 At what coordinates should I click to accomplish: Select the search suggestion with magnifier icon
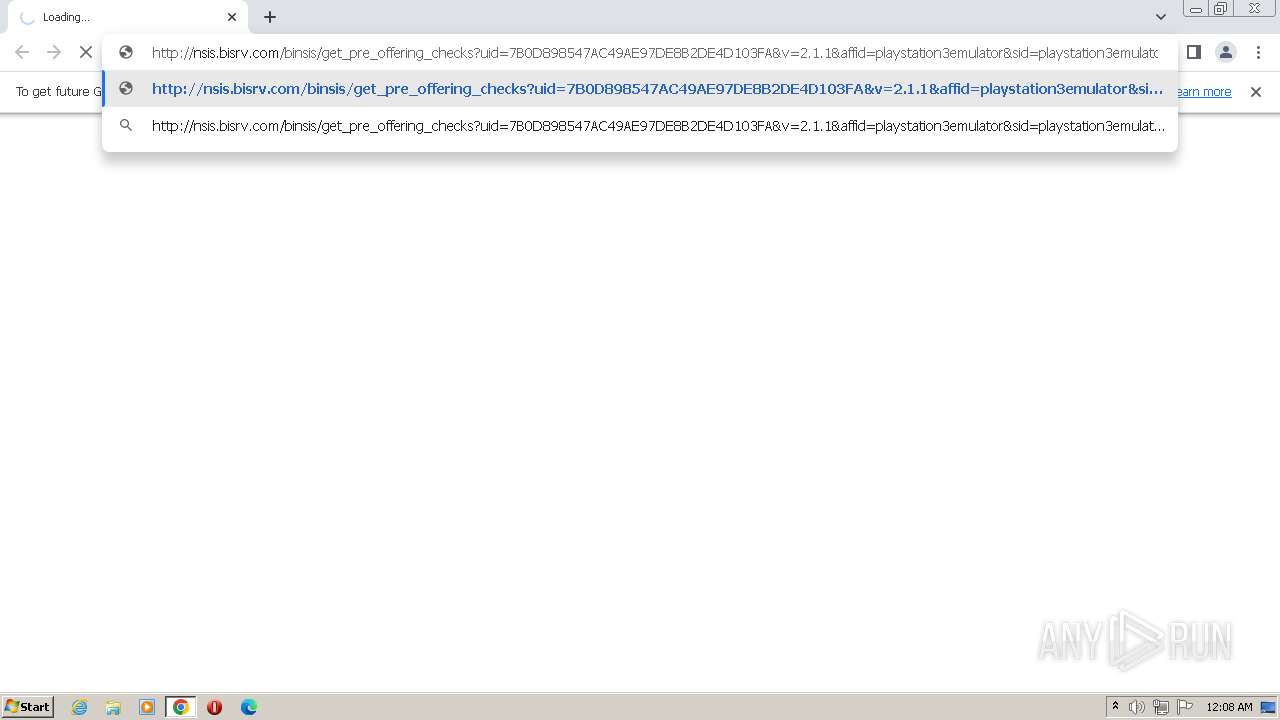tap(640, 126)
